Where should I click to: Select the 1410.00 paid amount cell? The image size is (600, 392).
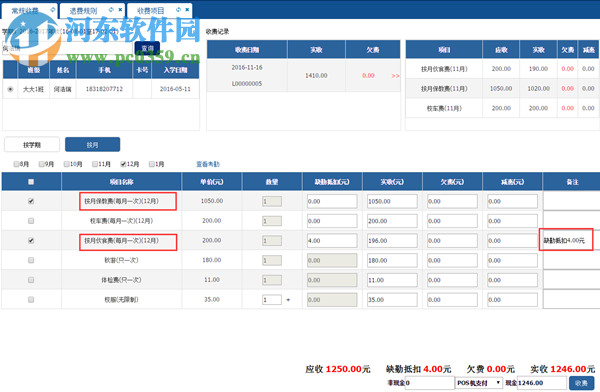click(x=316, y=76)
